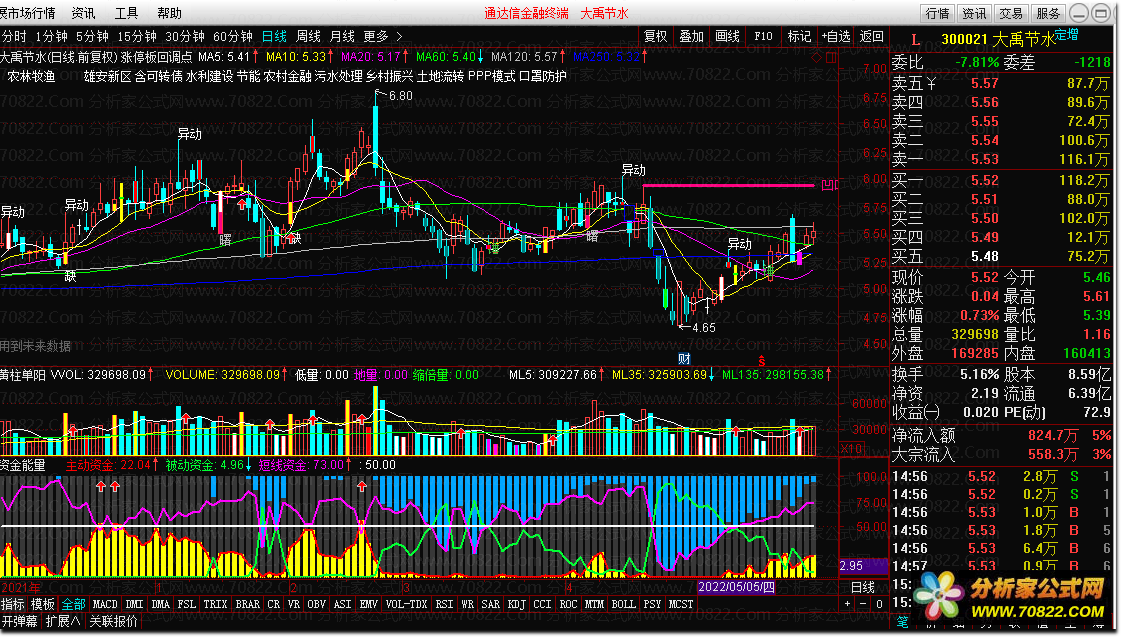
Task: Select the RSI indicator tab
Action: (x=444, y=604)
